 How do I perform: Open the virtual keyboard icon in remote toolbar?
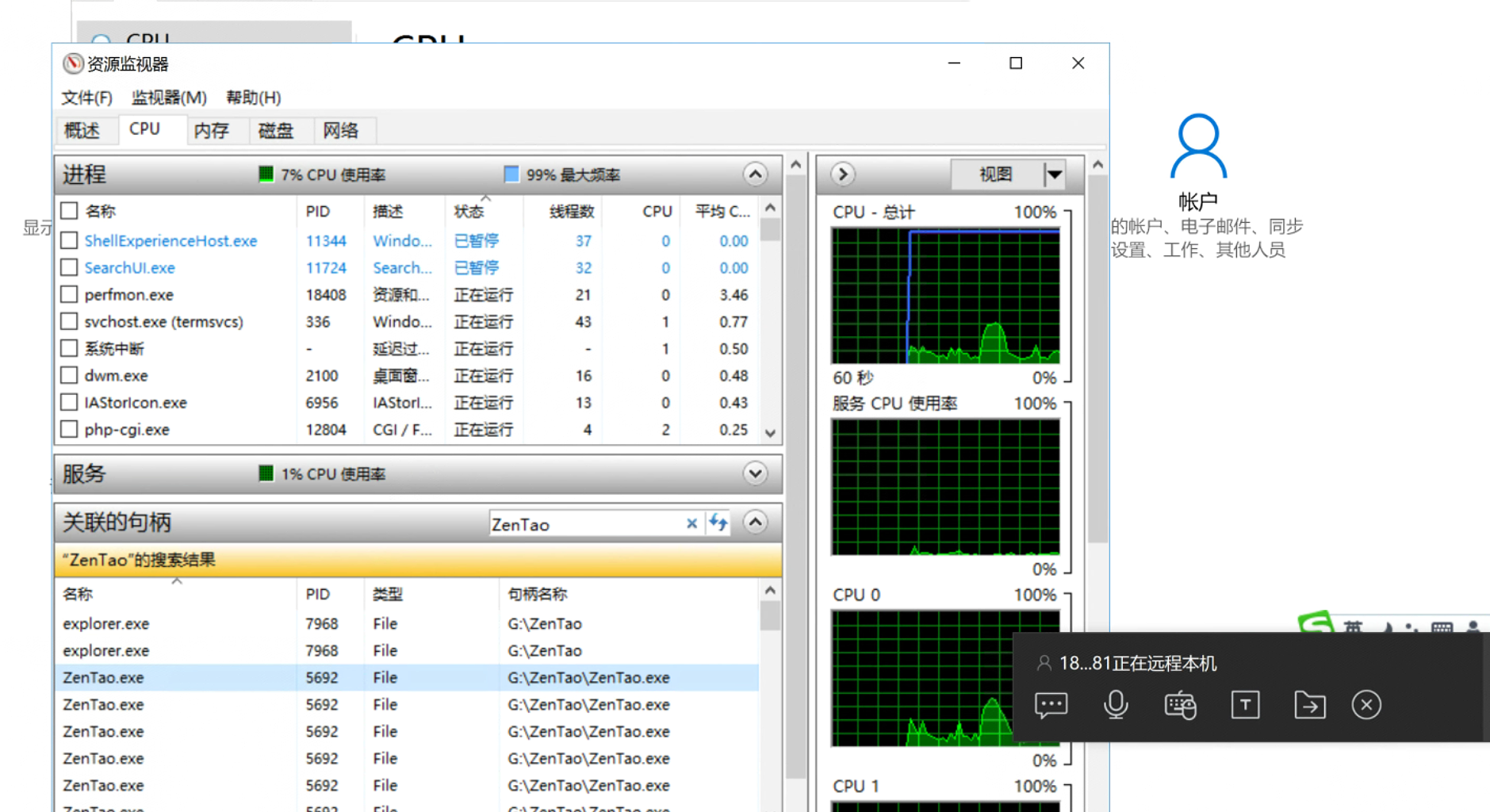pos(1181,705)
